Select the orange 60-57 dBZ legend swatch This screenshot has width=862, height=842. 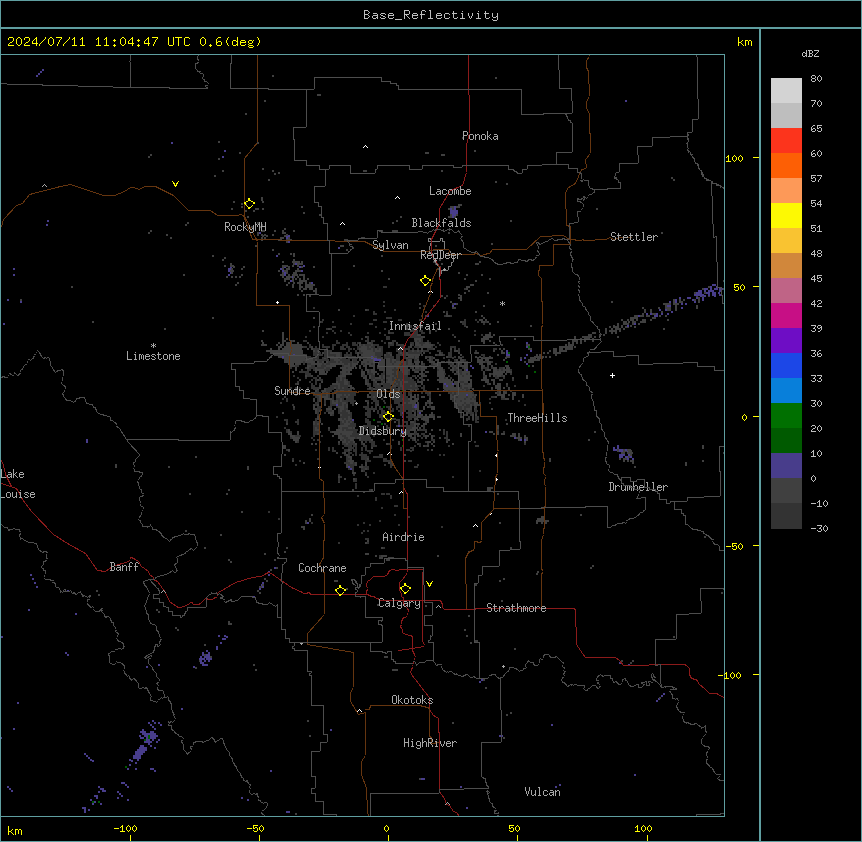tap(786, 165)
